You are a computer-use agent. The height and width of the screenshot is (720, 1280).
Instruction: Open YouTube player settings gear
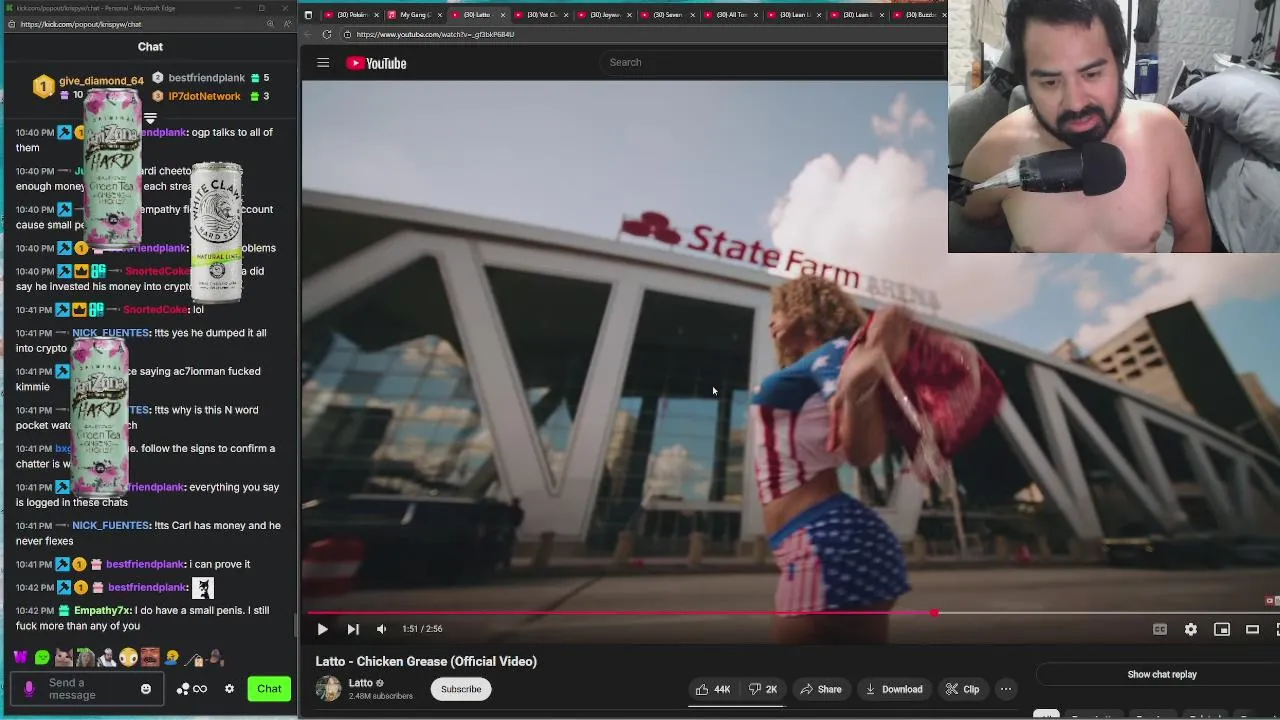point(1190,629)
